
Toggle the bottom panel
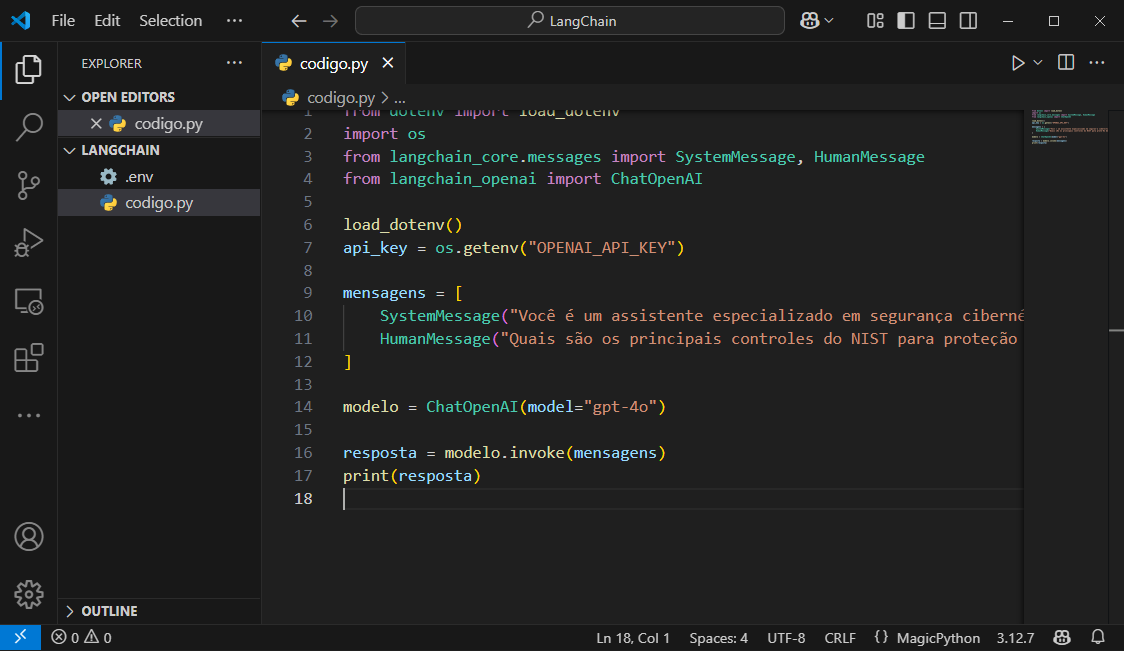[937, 21]
